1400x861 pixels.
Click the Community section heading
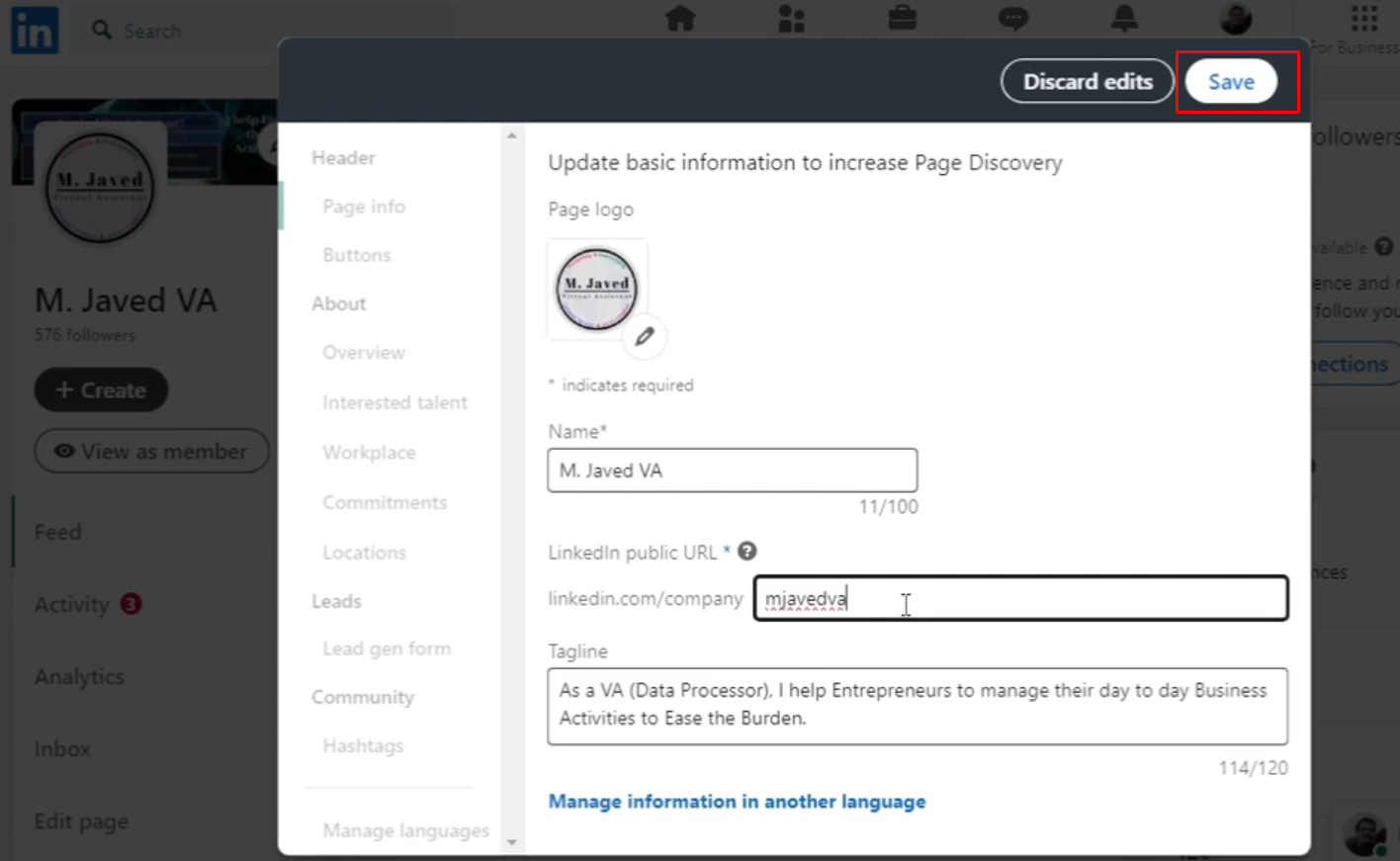coord(363,698)
